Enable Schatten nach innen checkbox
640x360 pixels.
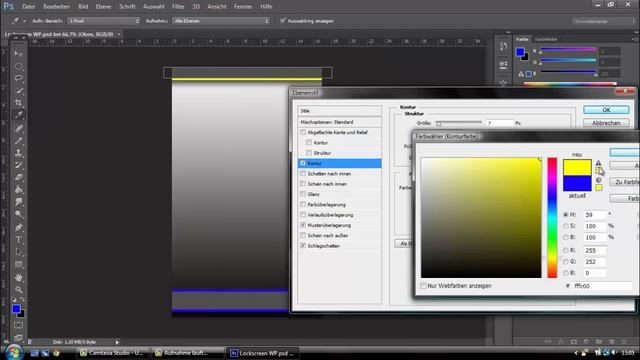(303, 173)
